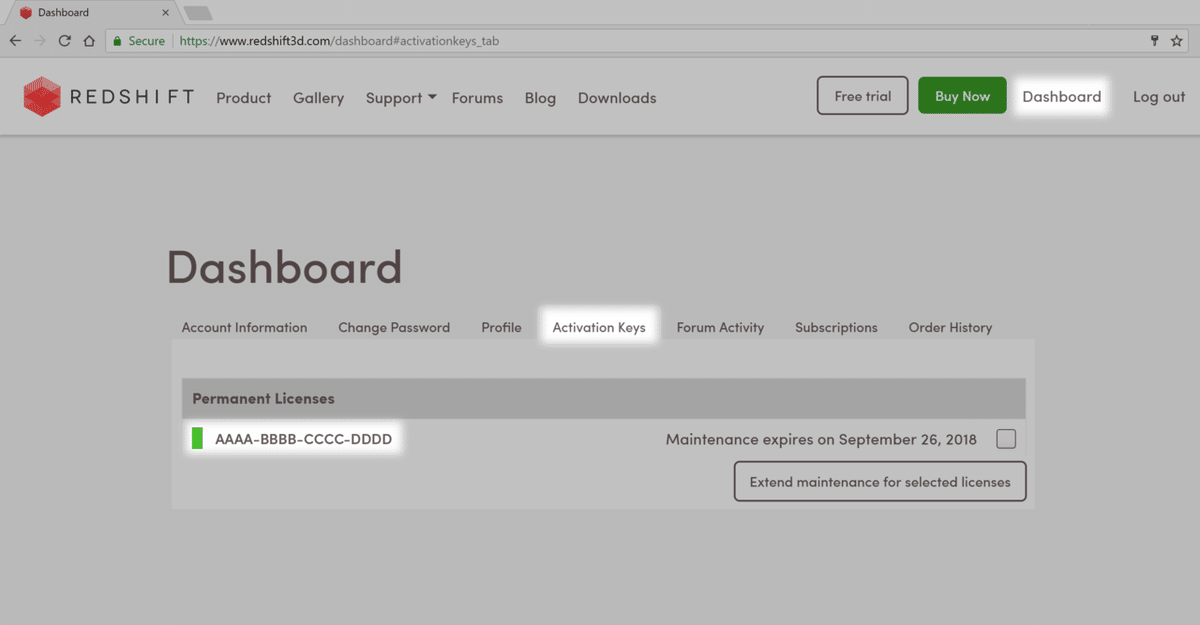Go to the Forums page
The image size is (1200, 625).
click(x=477, y=98)
